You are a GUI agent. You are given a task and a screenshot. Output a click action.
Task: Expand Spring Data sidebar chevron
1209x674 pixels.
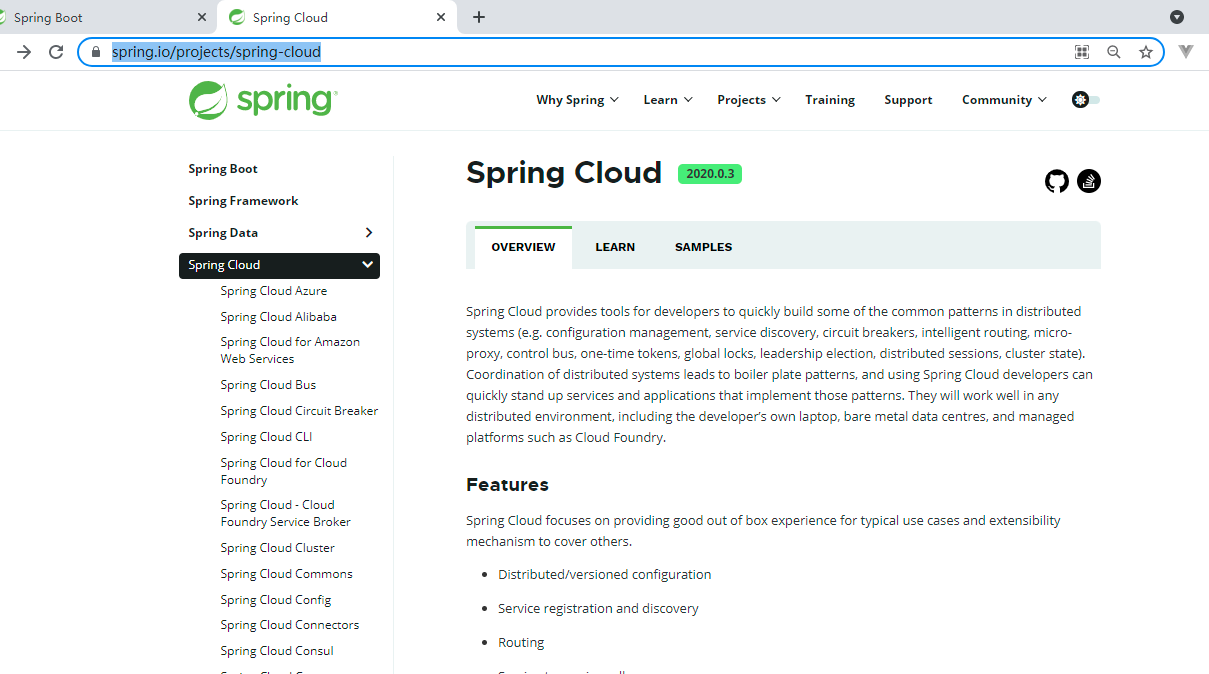click(369, 233)
